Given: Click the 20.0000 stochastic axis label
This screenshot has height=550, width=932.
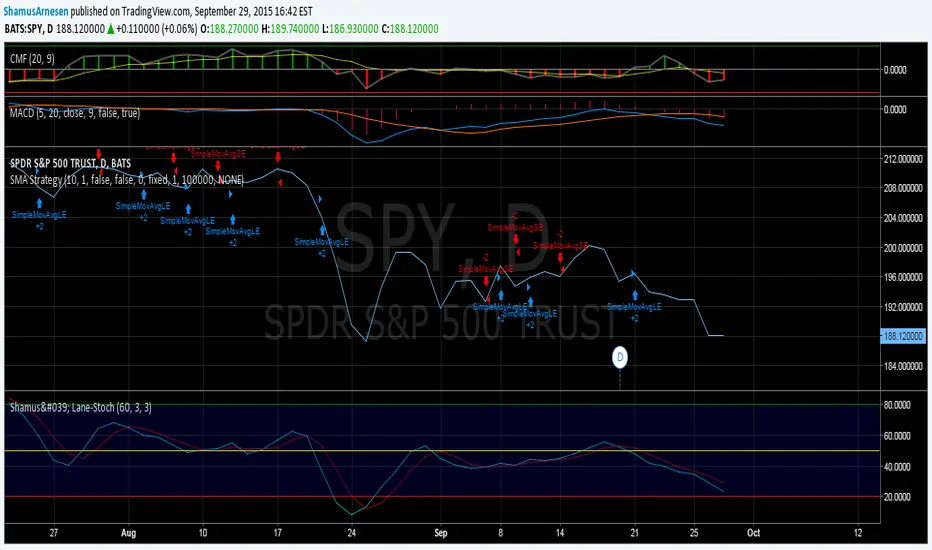Looking at the screenshot, I should 897,496.
